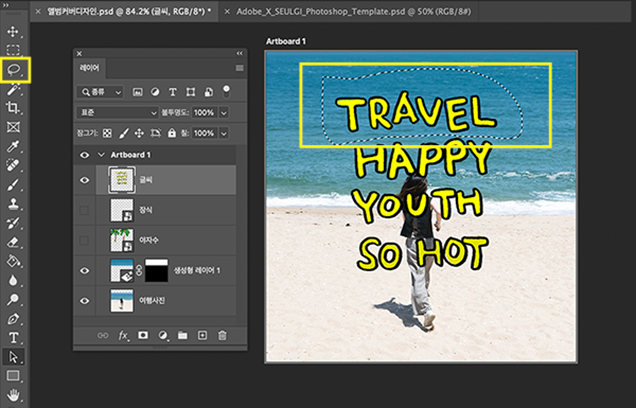Add a layer style with fx button

click(123, 335)
